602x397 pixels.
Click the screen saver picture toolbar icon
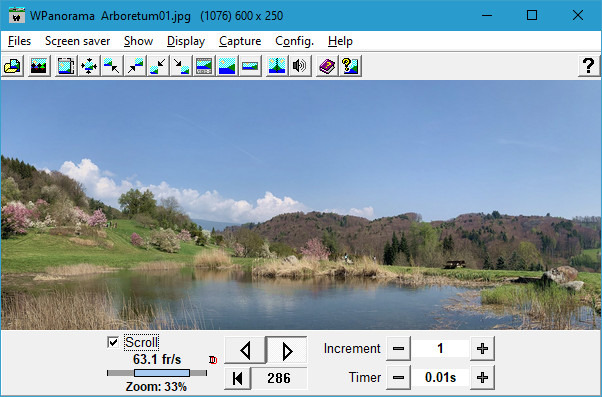39,66
